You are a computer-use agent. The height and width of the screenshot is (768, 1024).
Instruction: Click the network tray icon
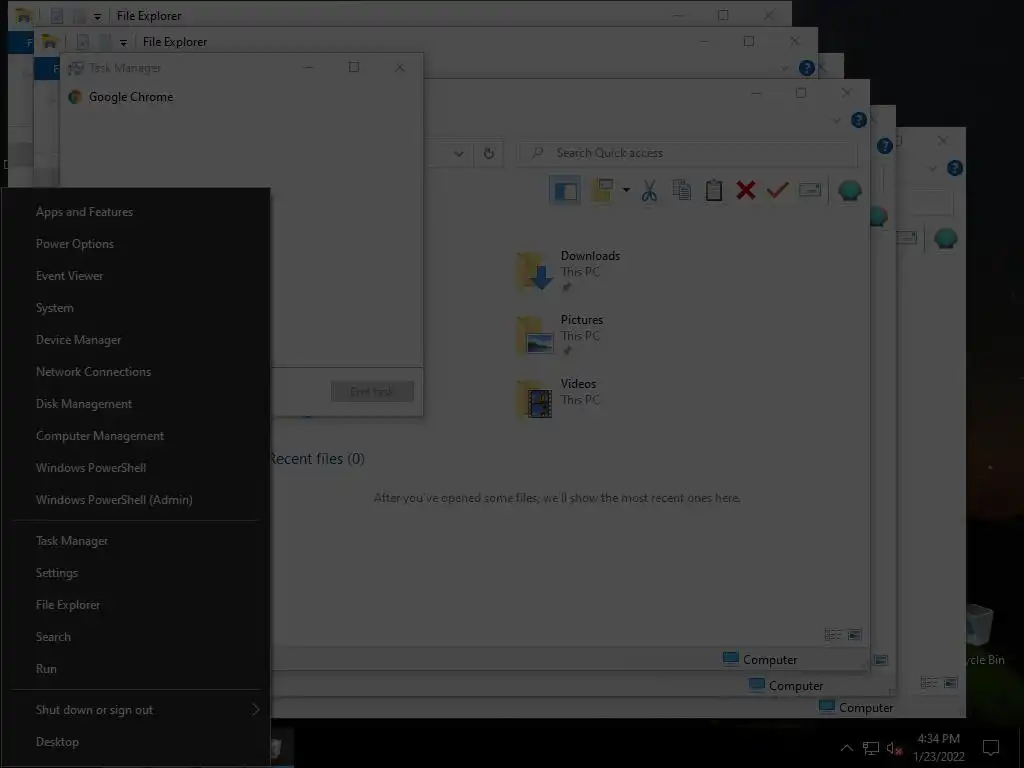point(871,748)
